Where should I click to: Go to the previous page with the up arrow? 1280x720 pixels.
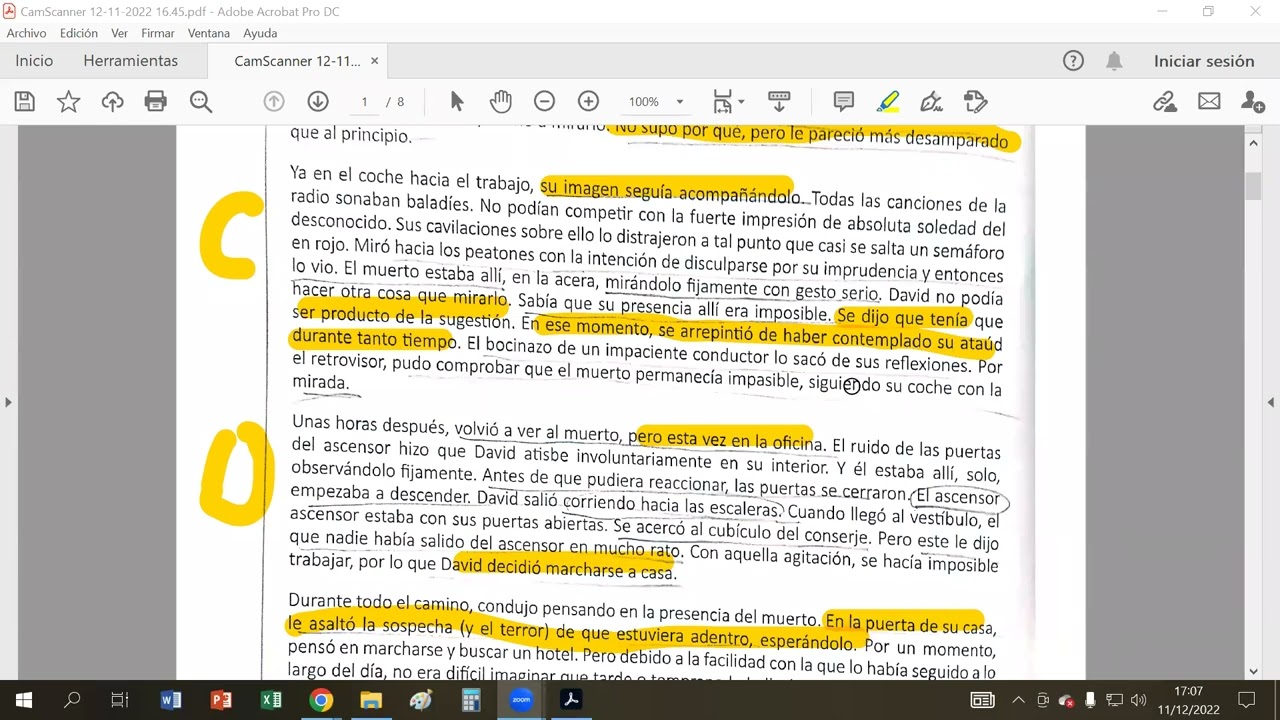[x=274, y=101]
